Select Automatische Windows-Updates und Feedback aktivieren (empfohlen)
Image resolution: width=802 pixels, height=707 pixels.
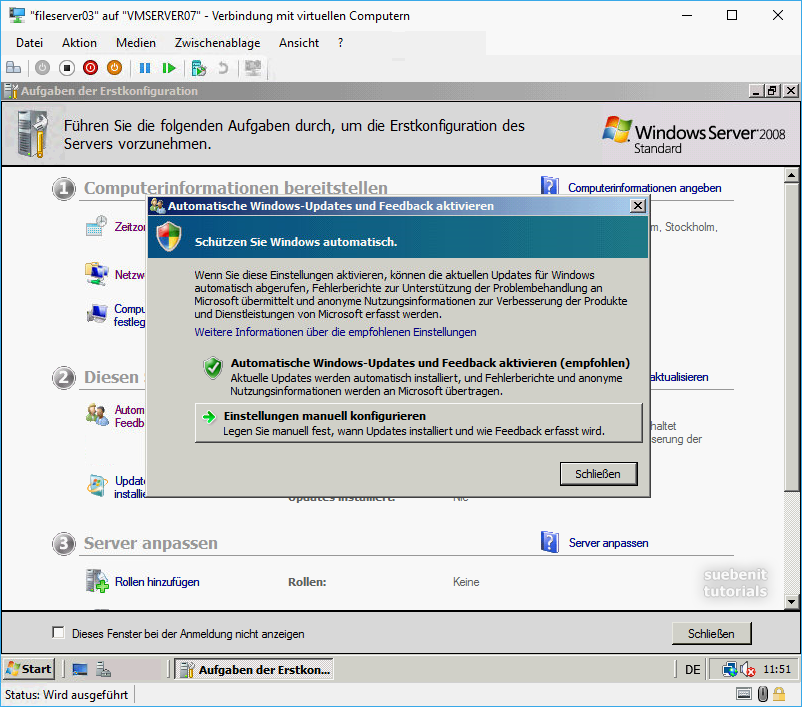[x=418, y=377]
